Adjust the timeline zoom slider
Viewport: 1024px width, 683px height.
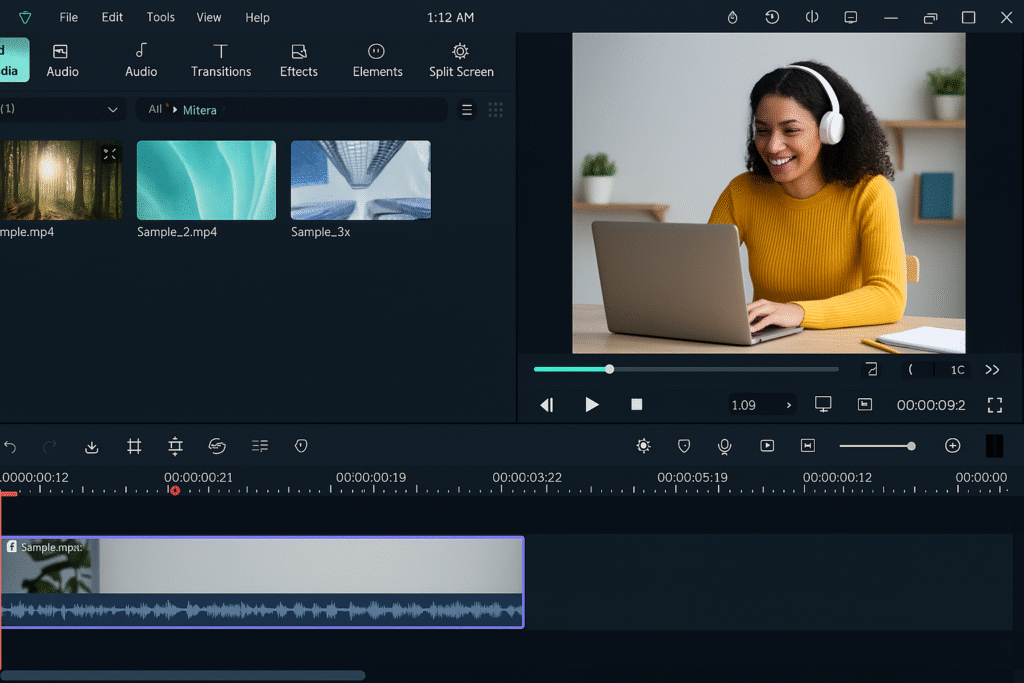tap(877, 446)
